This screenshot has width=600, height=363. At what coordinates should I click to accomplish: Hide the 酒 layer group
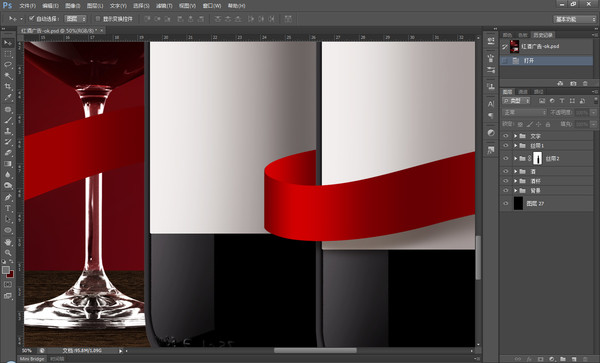tap(505, 171)
